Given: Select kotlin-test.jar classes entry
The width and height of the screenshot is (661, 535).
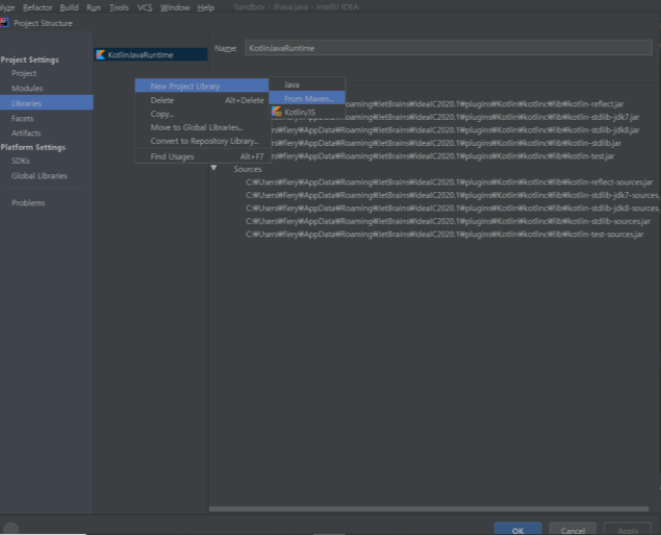Looking at the screenshot, I should (443, 156).
